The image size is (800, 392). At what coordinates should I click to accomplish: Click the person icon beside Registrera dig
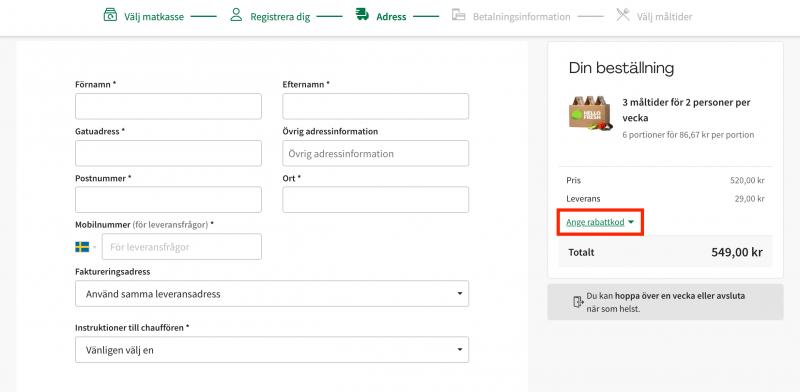point(236,15)
